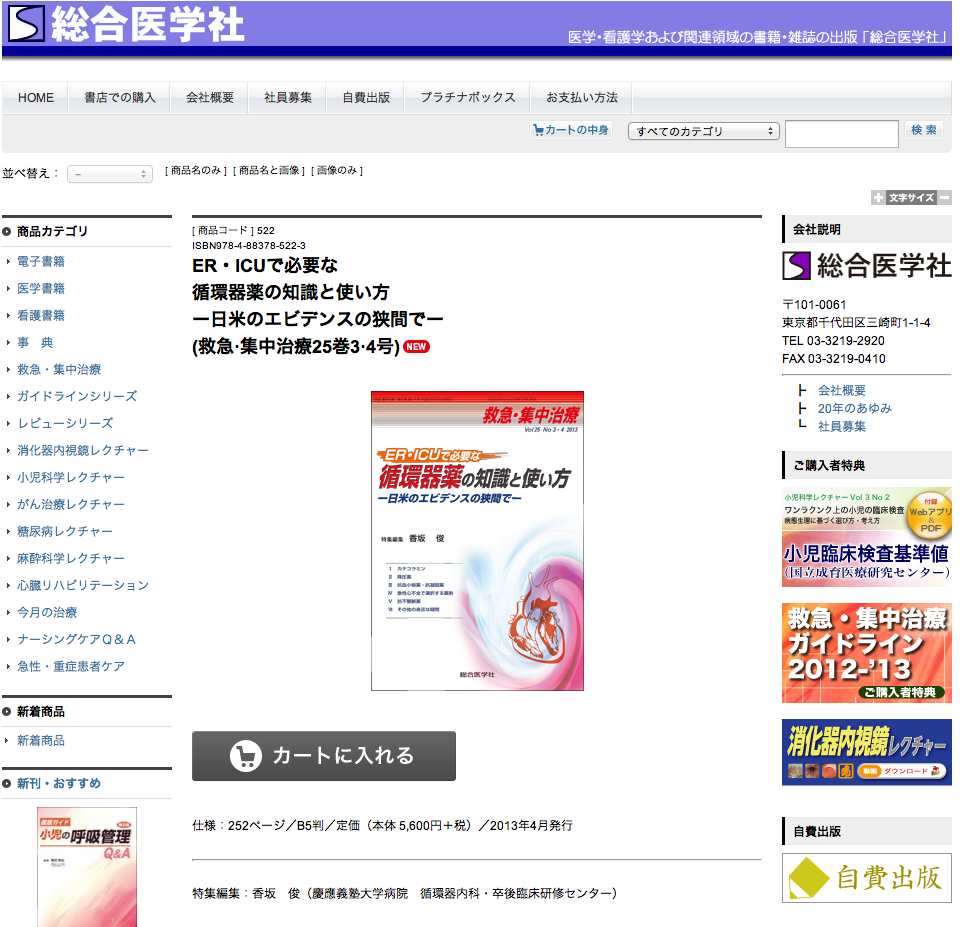The height and width of the screenshot is (927, 960).
Task: Open the ガイドラインシリーズ category
Action: pos(77,396)
